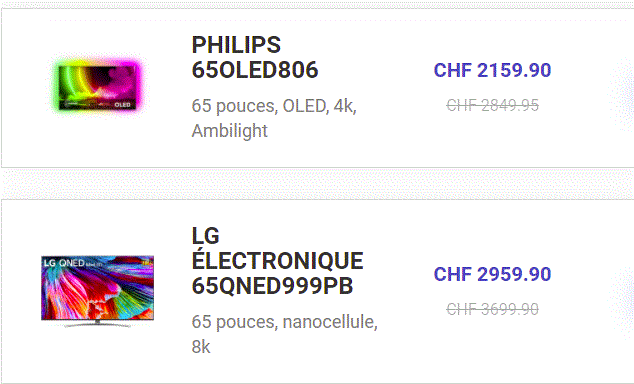The width and height of the screenshot is (634, 384).
Task: Click the LG QNED logo on TV image
Action: (64, 263)
